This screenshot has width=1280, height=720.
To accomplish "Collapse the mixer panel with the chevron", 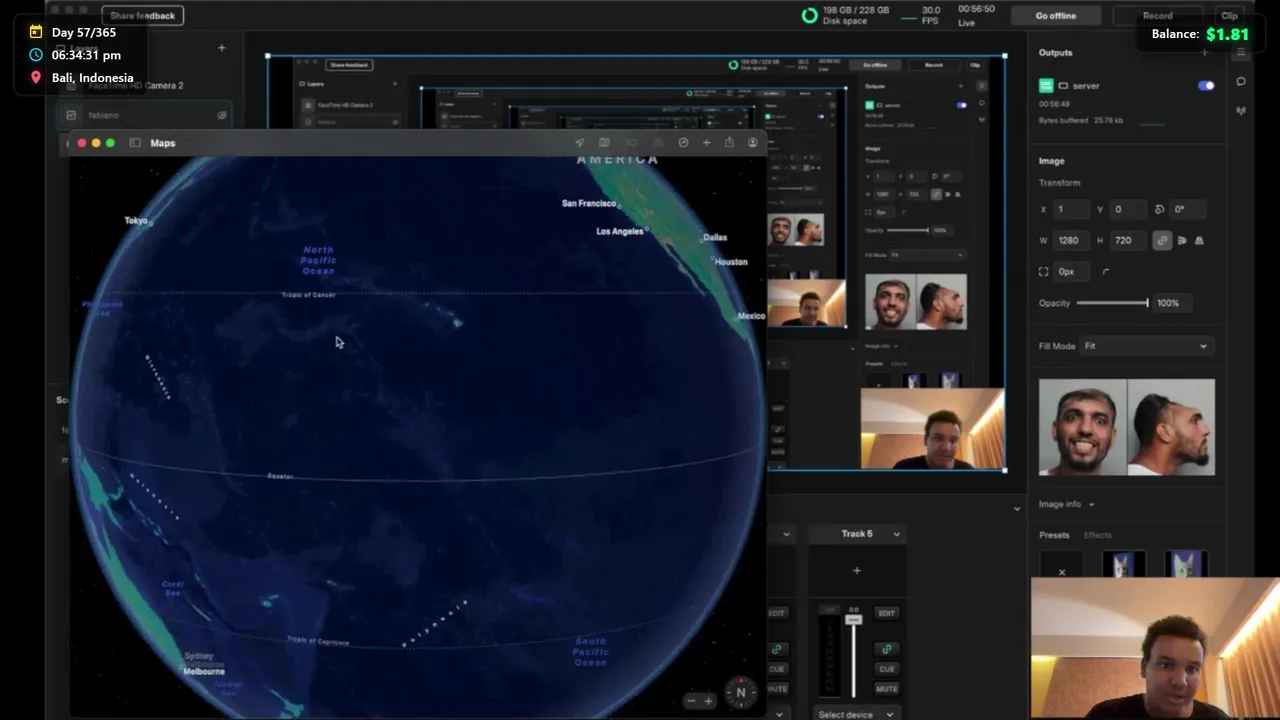I will pos(1017,509).
